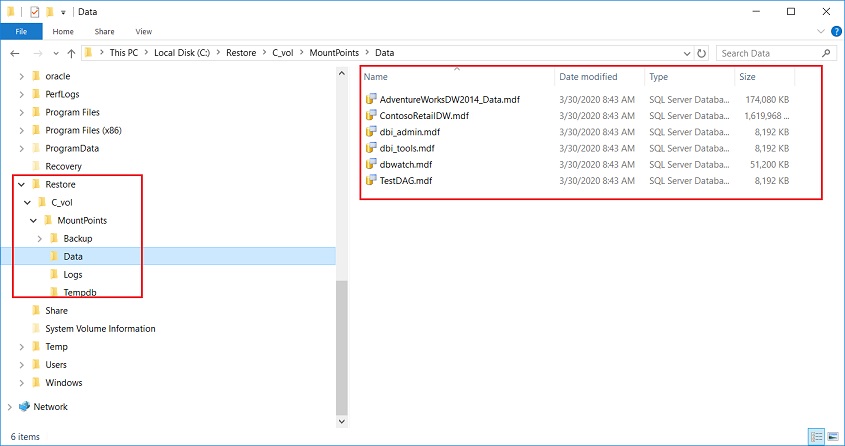Click the Forward navigation arrow
Screen dimensions: 845x446
[x=38, y=53]
